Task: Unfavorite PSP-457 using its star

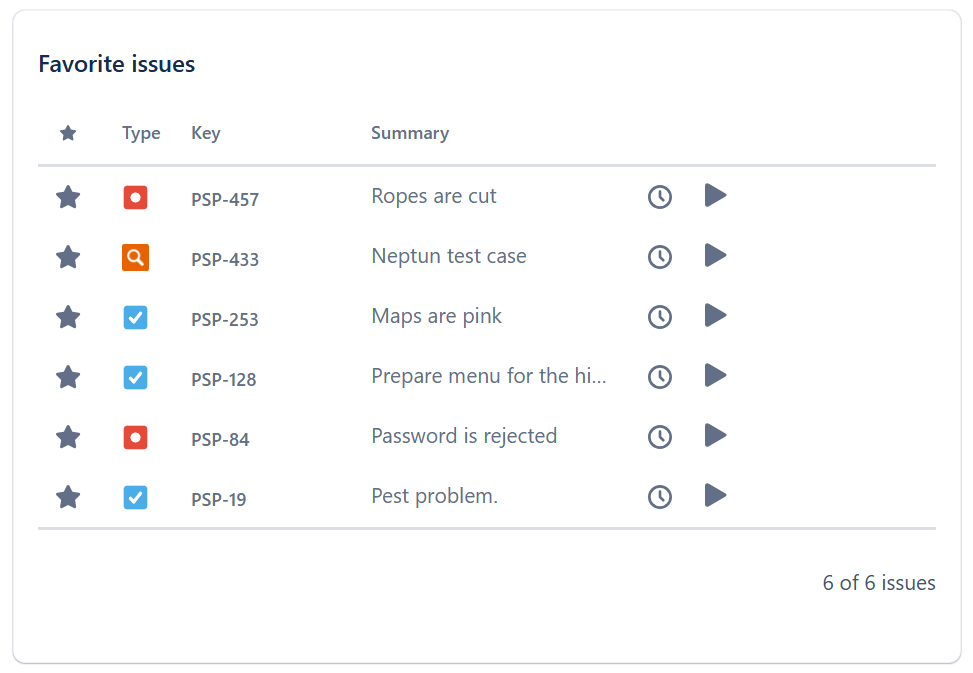Action: click(x=68, y=197)
